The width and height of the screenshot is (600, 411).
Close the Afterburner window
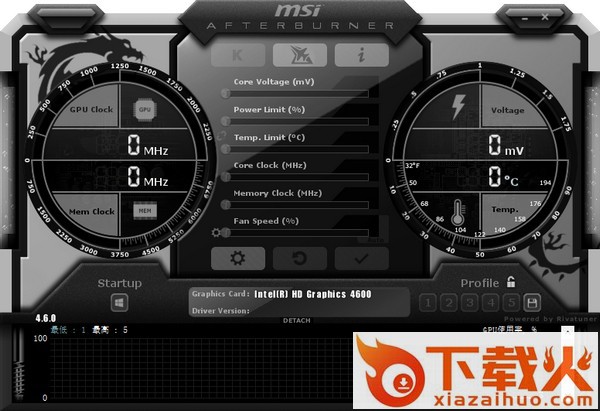(545, 17)
